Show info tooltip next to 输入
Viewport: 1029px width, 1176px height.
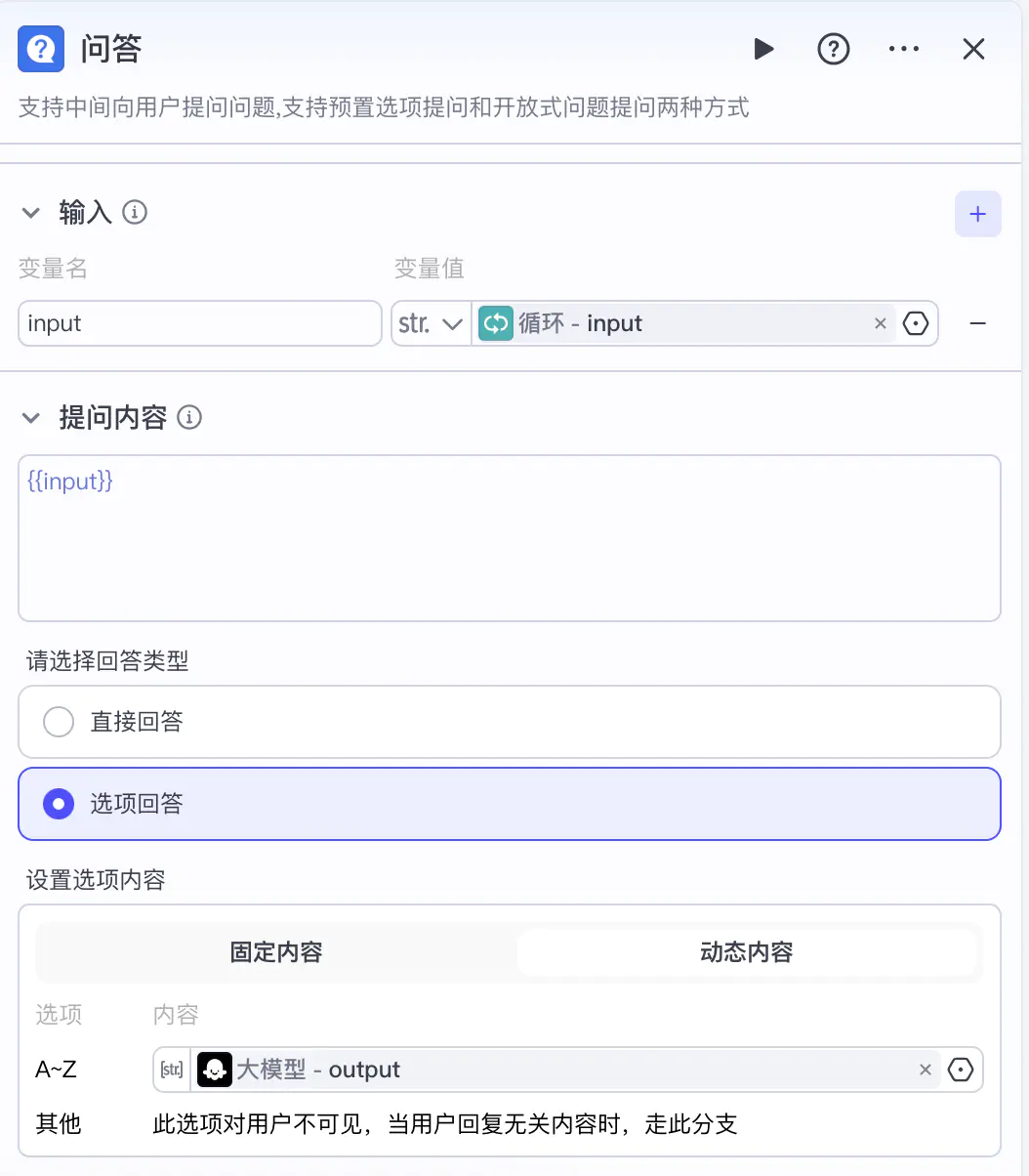point(135,212)
